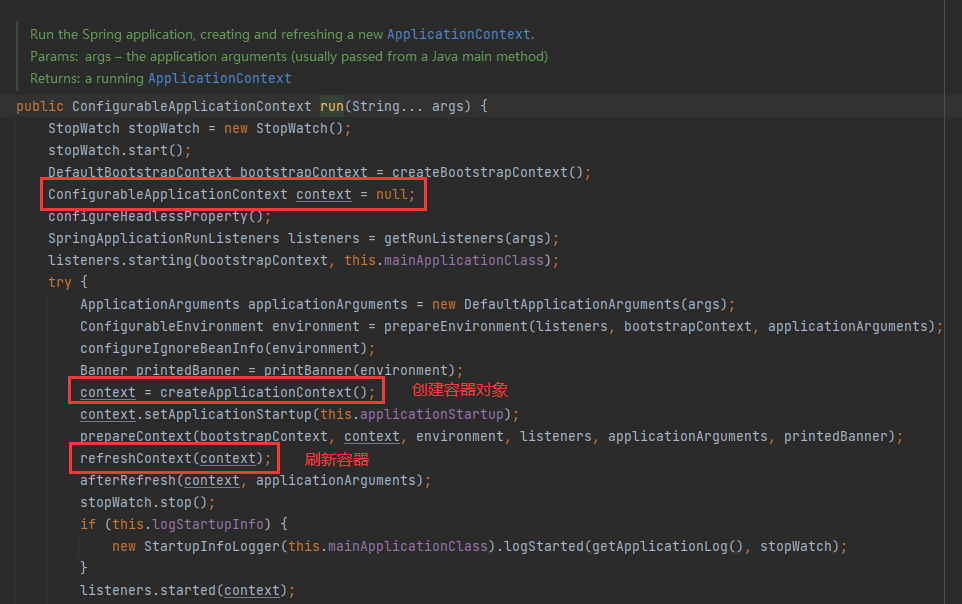Click the StartupInfoLogger class name
The height and width of the screenshot is (604, 962).
coord(212,546)
